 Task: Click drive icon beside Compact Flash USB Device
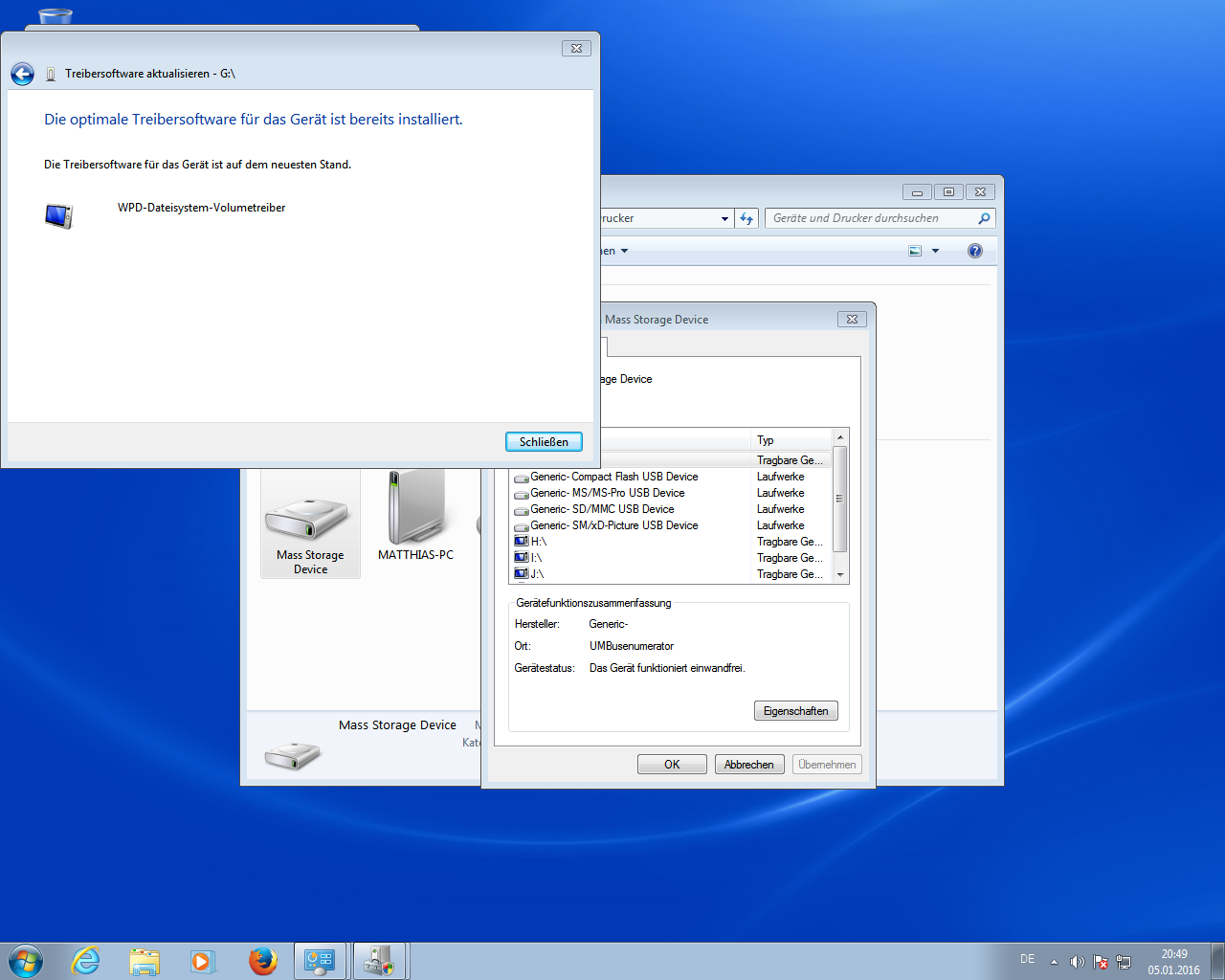pos(522,478)
